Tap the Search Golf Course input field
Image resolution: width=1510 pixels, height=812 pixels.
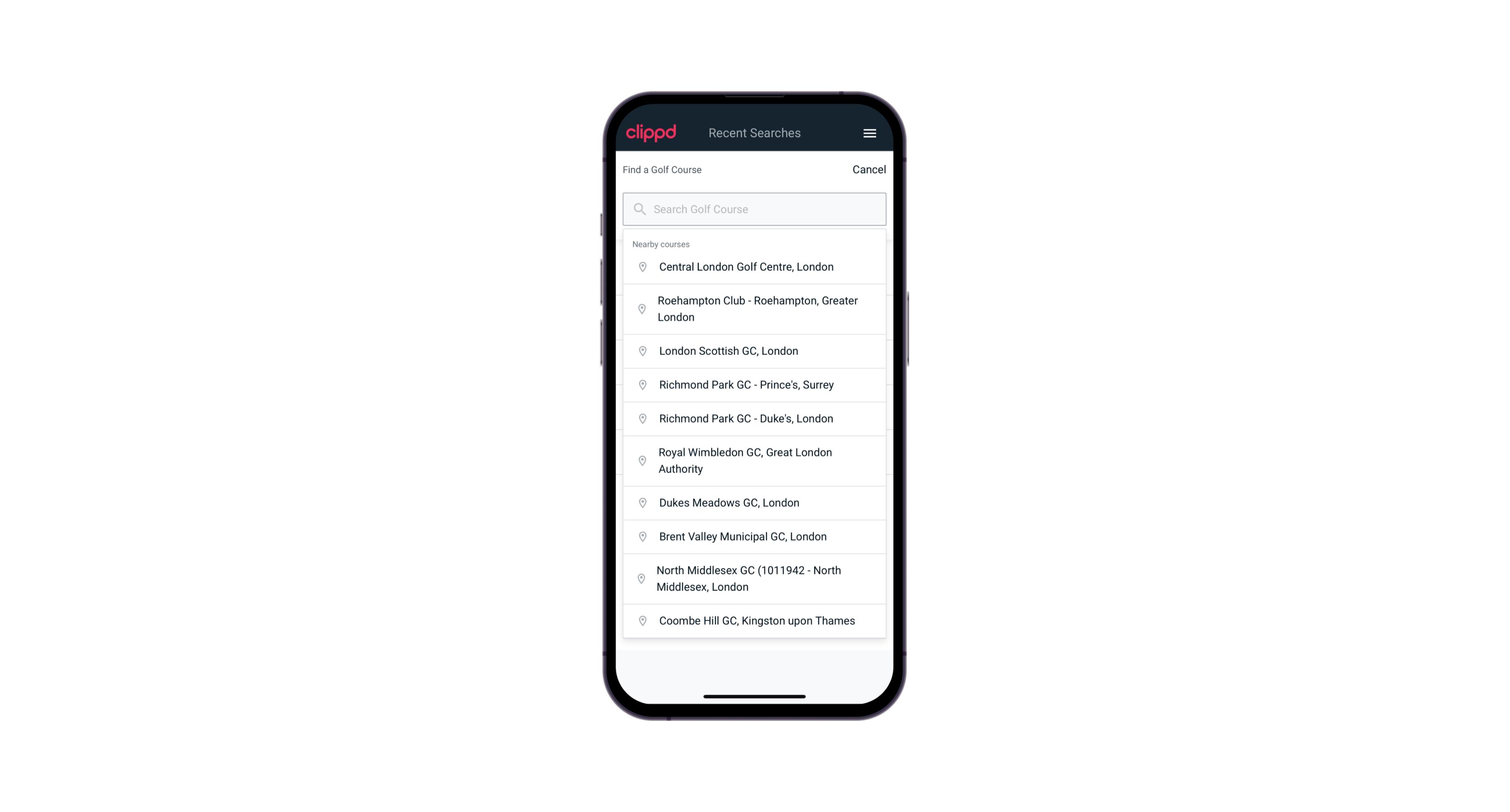coord(755,208)
